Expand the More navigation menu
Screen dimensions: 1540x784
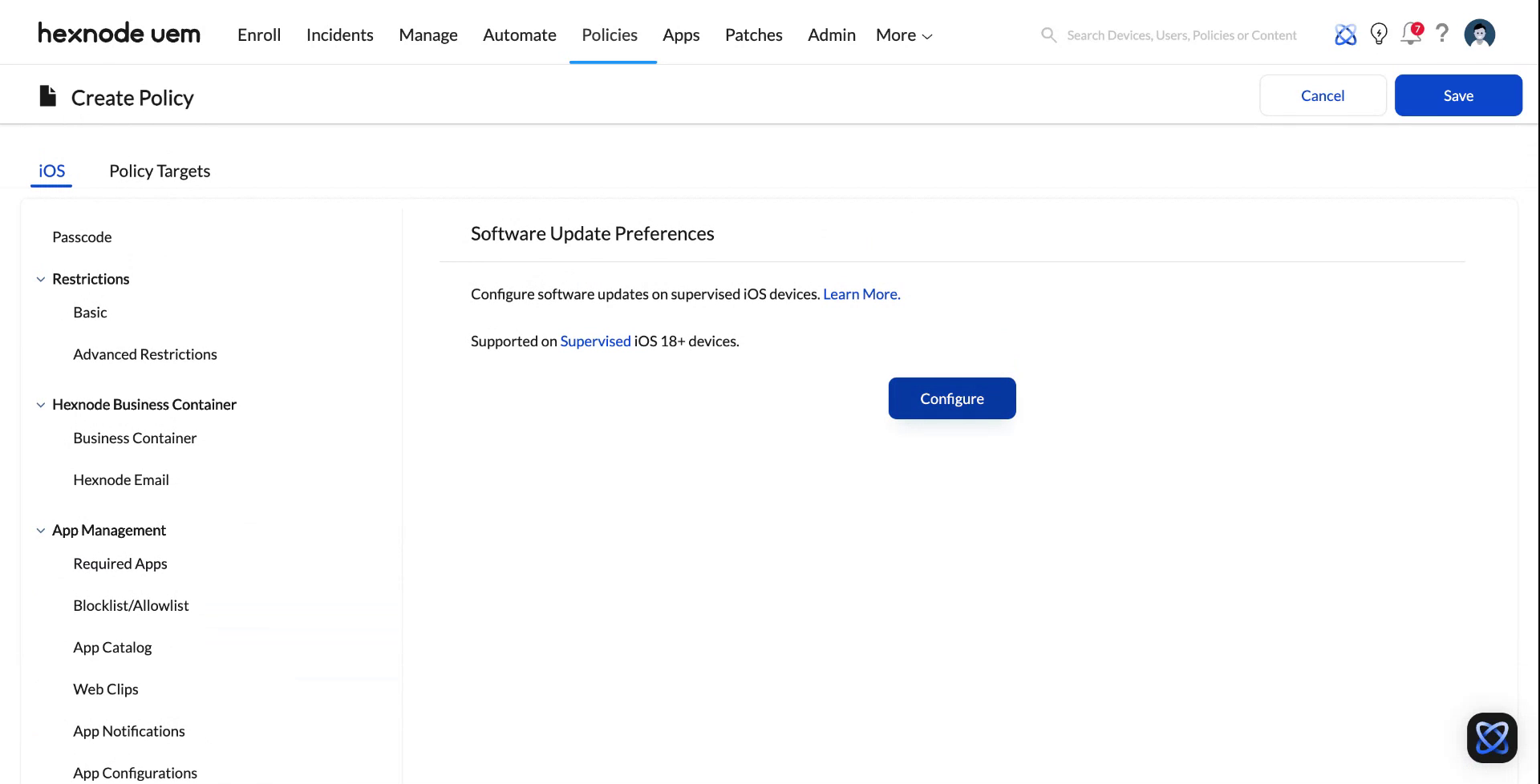coord(903,34)
